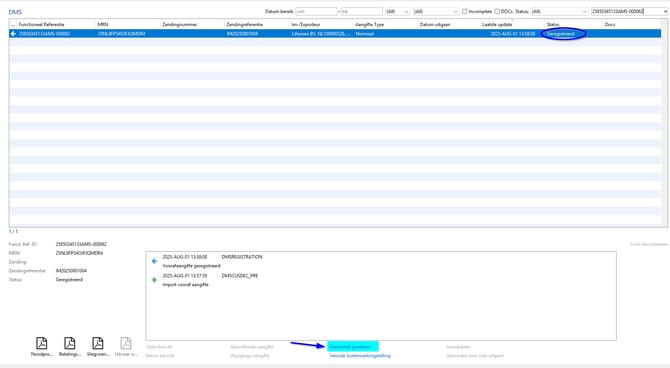Click the Open bericht link

[x=159, y=347]
